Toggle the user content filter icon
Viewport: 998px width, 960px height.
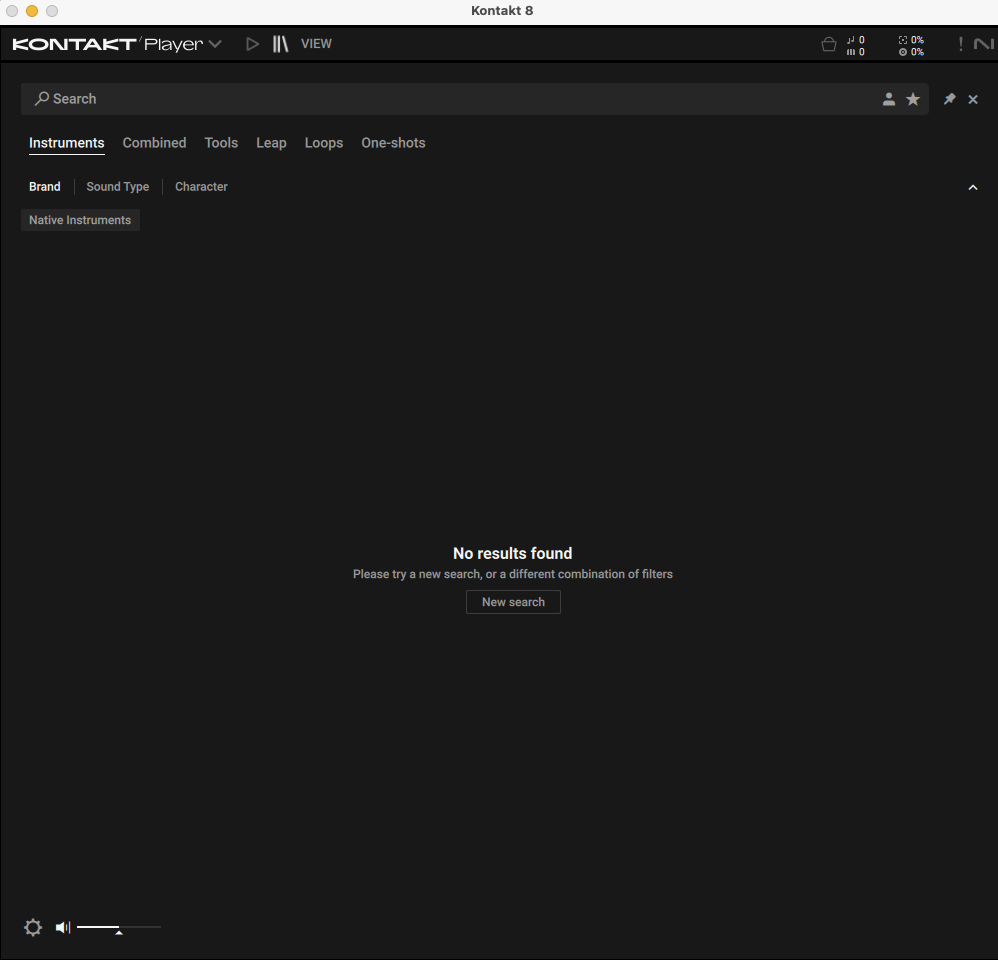(x=889, y=99)
